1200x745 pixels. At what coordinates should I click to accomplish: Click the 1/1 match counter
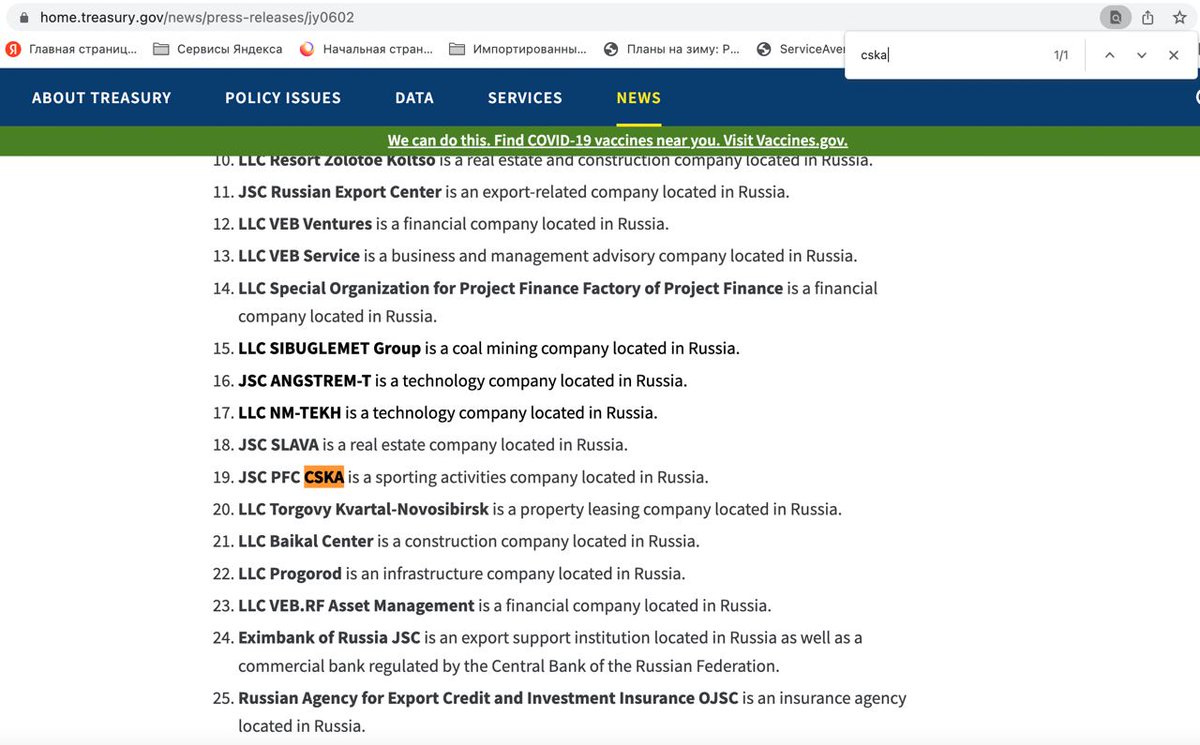pos(1061,55)
